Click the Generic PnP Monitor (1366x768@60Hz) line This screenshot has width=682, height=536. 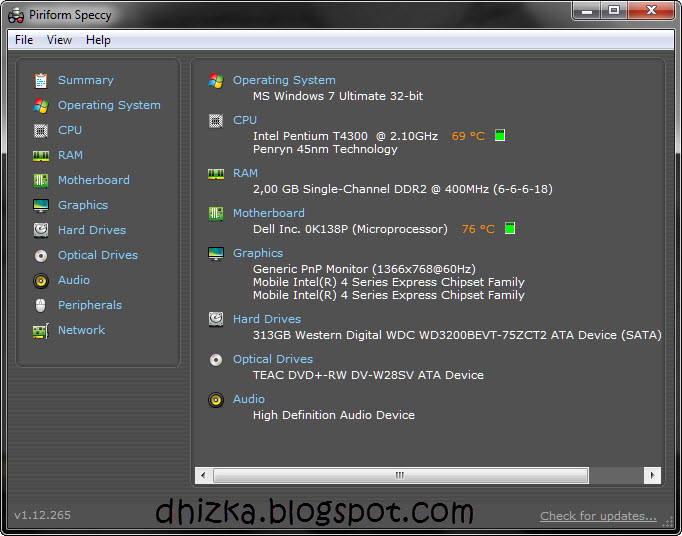(x=364, y=269)
